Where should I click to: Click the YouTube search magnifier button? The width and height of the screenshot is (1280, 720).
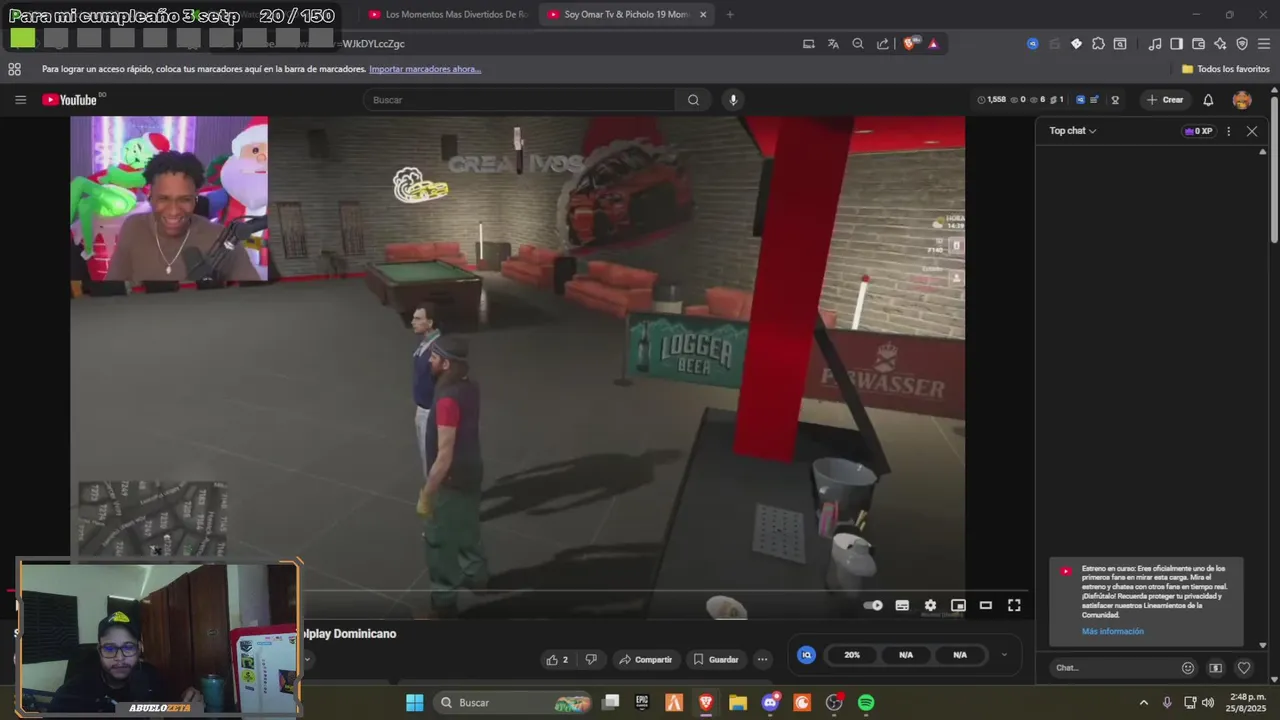pos(693,100)
